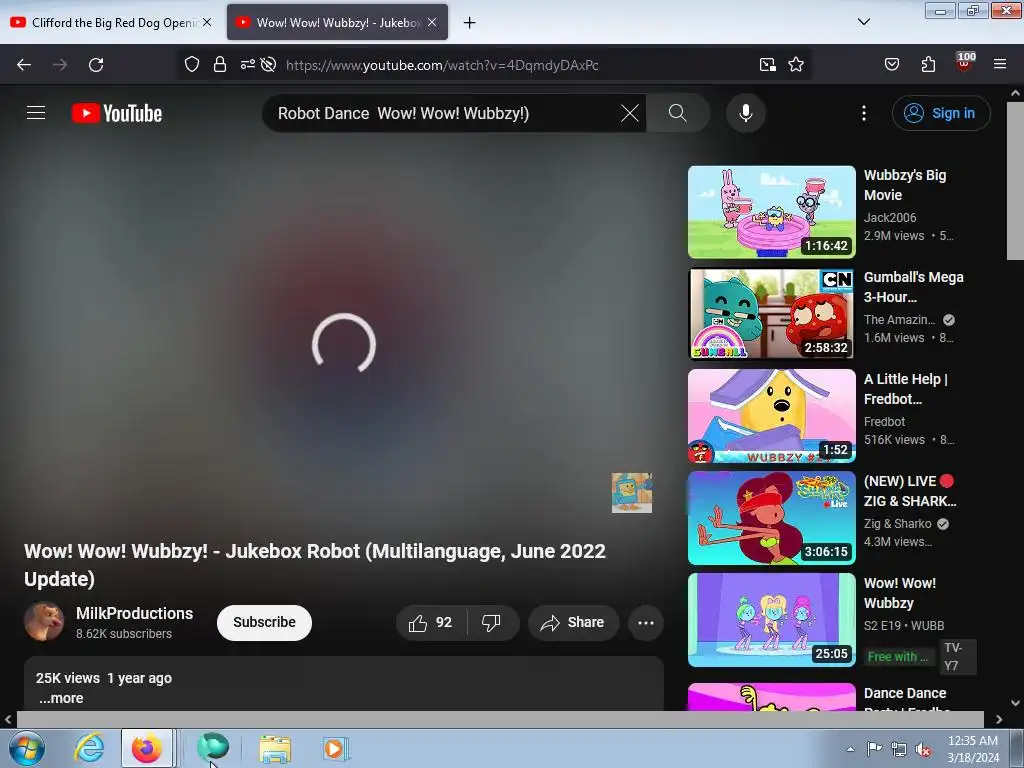Launch Internet Explorer from taskbar
Viewport: 1024px width, 768px height.
(89, 748)
